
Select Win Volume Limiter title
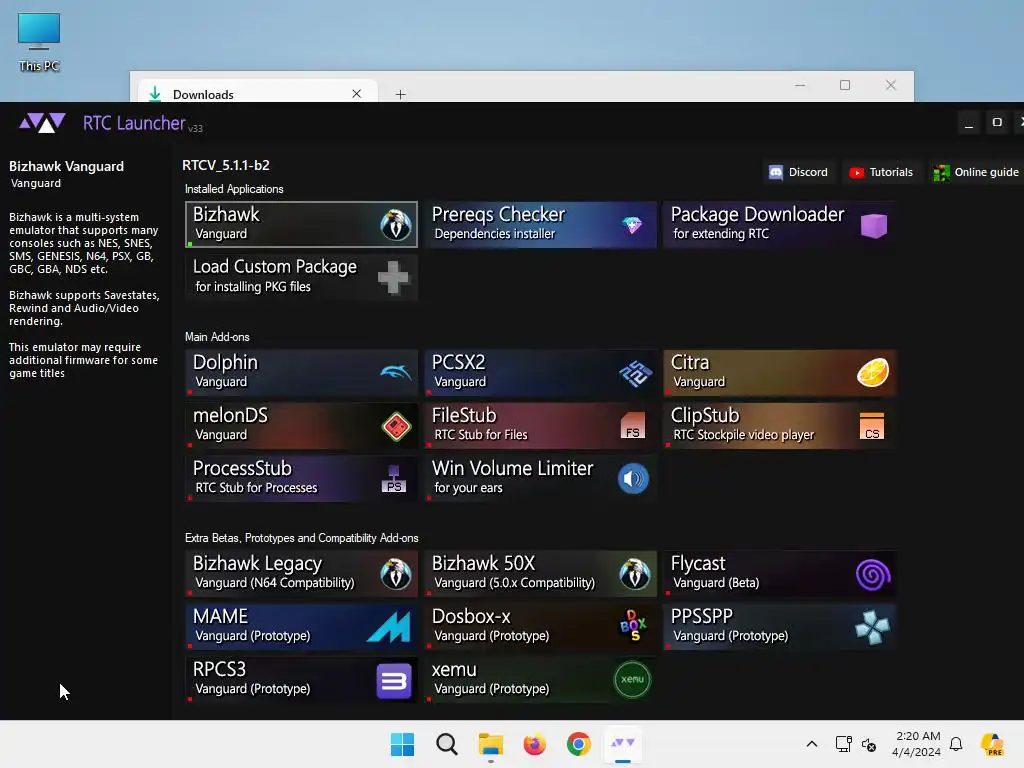tap(513, 468)
